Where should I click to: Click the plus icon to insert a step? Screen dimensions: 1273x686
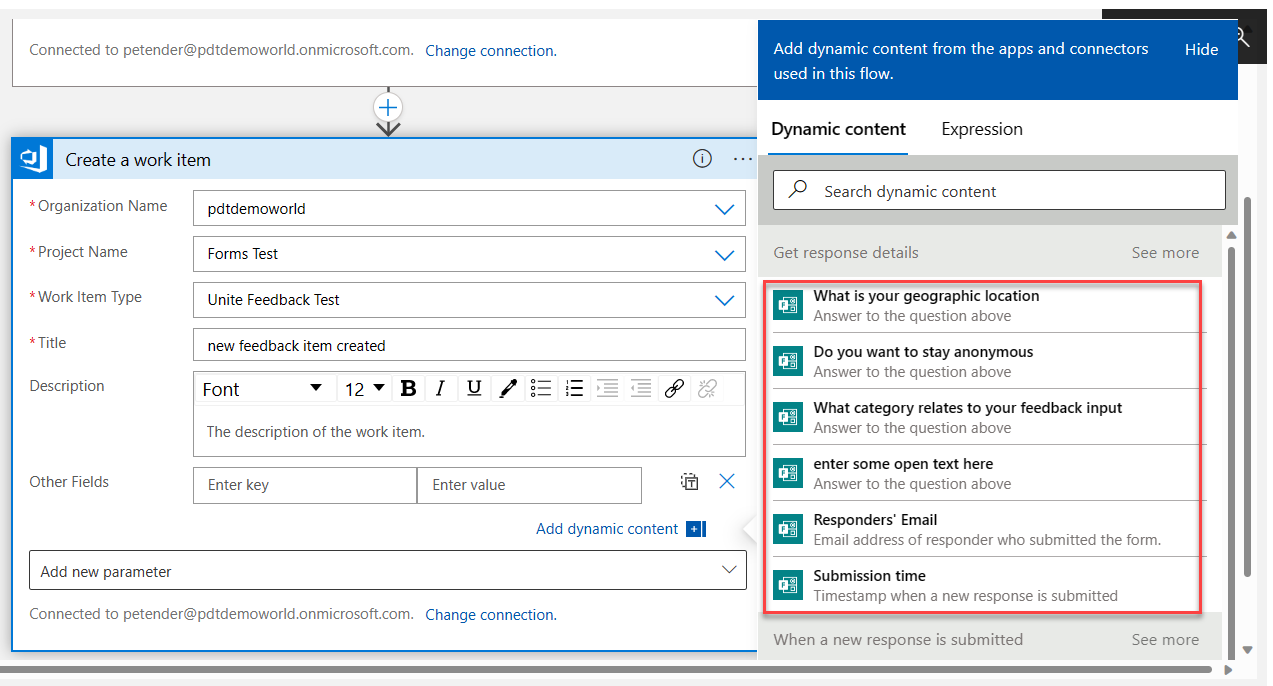[388, 107]
